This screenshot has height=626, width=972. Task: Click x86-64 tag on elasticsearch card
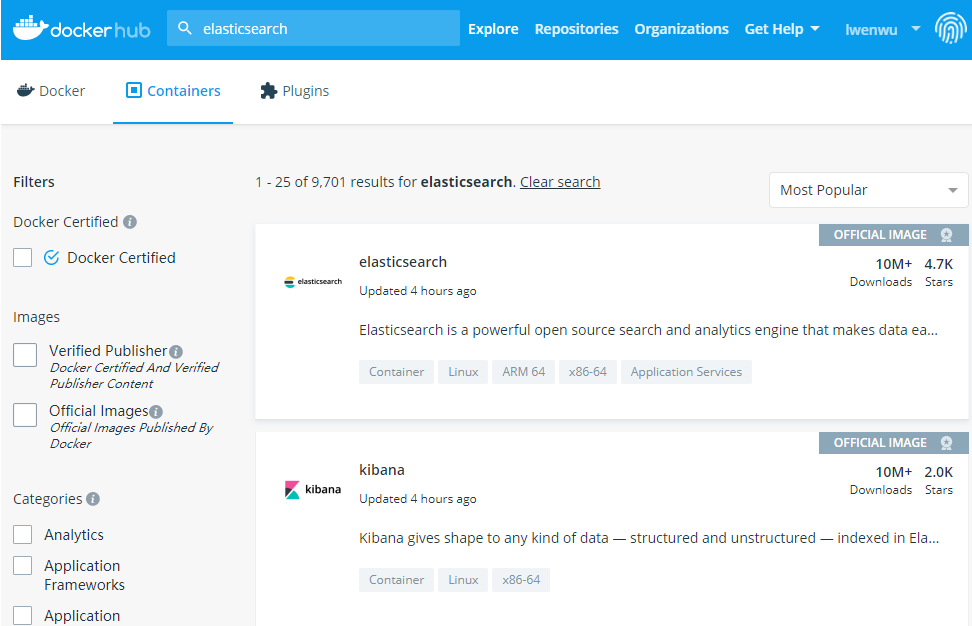(x=588, y=372)
